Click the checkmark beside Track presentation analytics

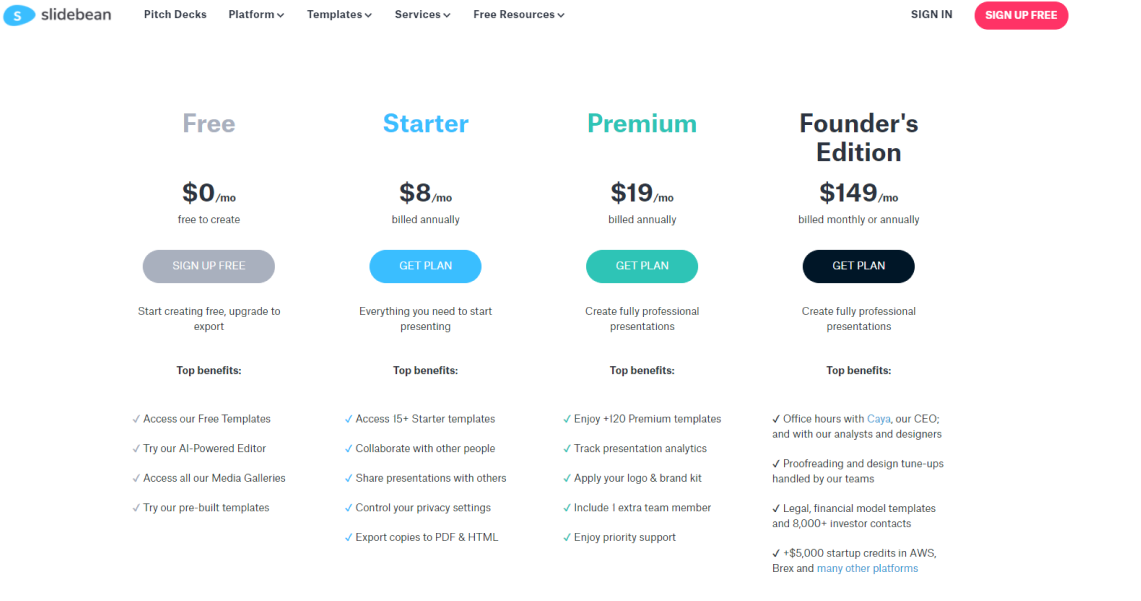pos(569,448)
